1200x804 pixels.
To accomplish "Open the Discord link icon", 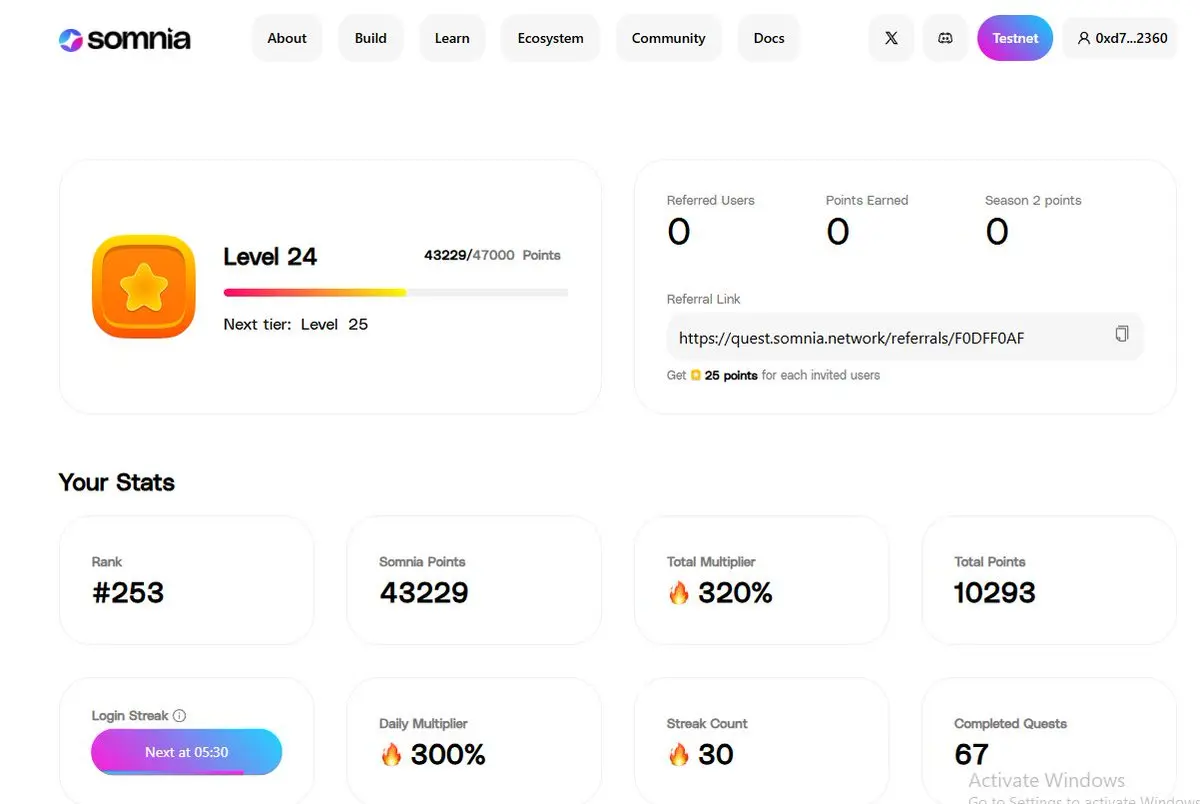I will (945, 38).
